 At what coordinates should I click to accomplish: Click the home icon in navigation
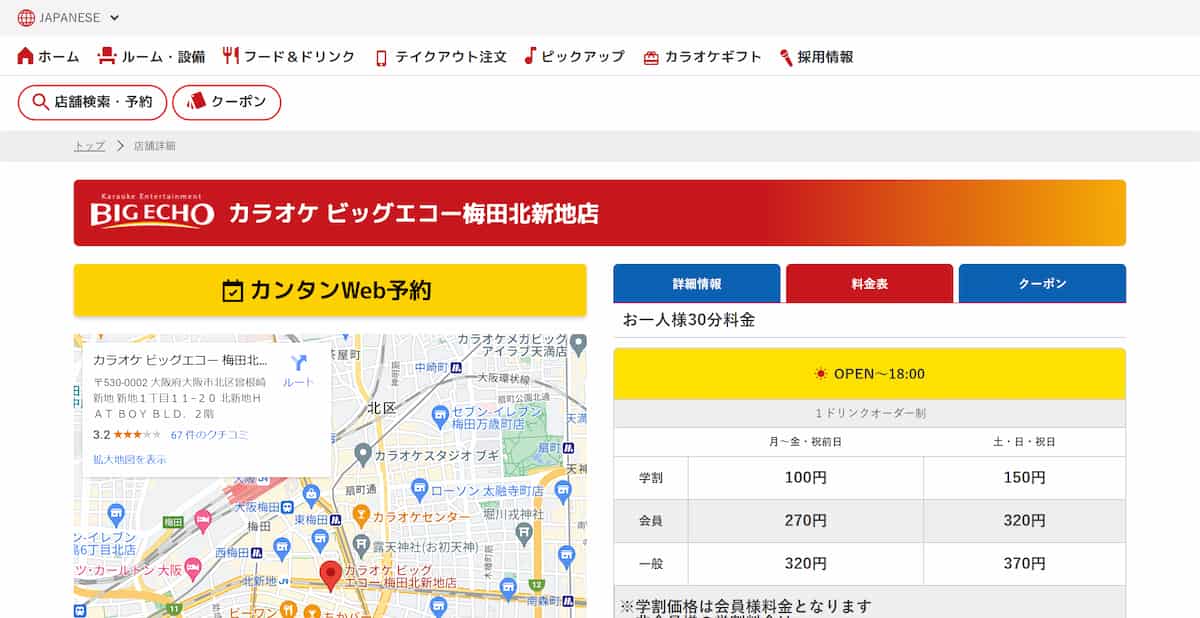[x=26, y=56]
